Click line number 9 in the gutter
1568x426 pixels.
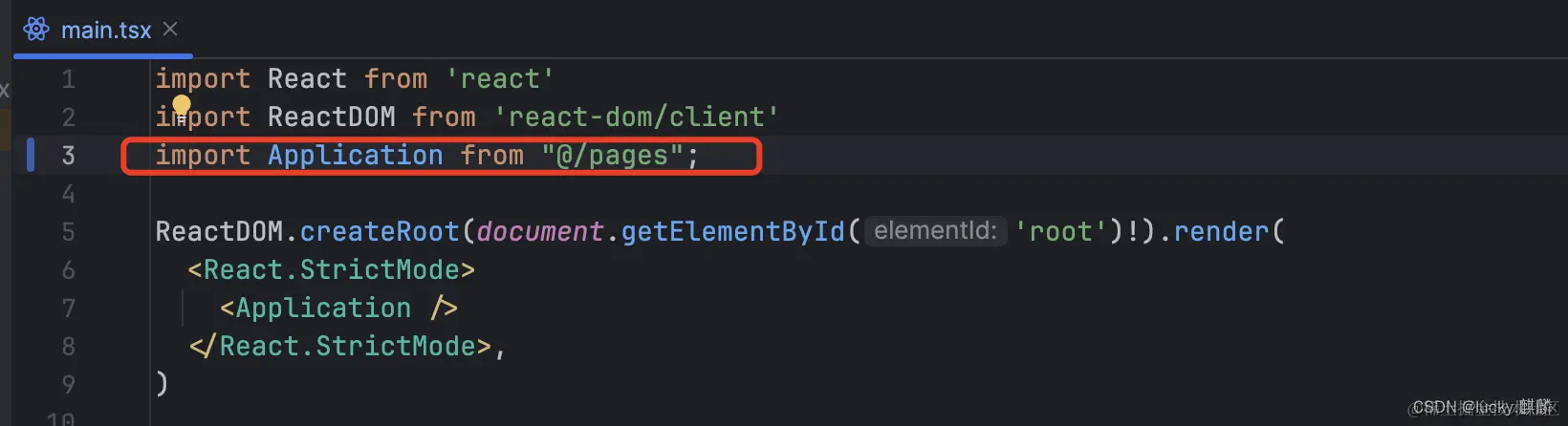(69, 385)
